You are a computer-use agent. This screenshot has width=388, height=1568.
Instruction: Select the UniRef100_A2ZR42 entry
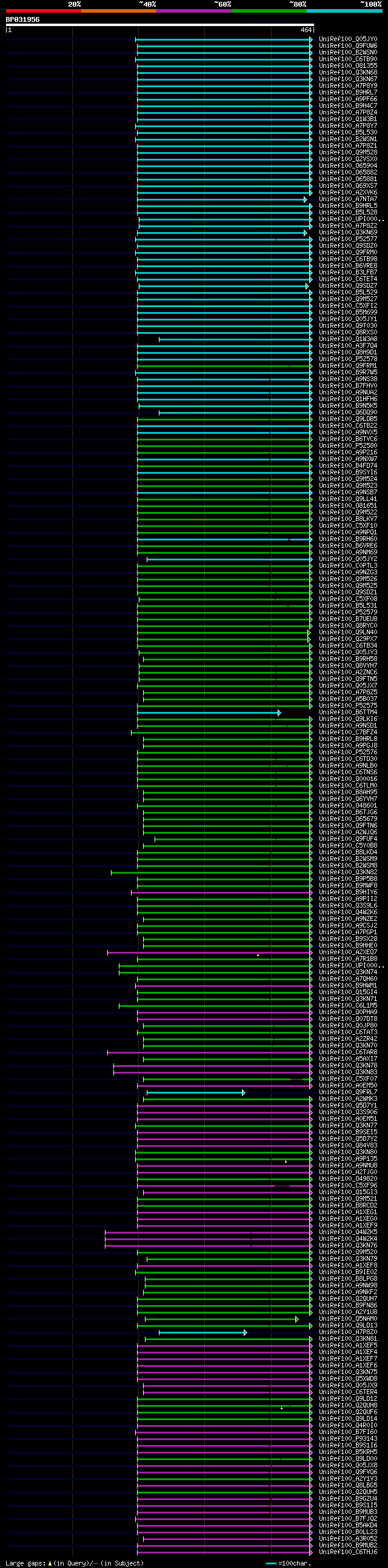tap(348, 1039)
